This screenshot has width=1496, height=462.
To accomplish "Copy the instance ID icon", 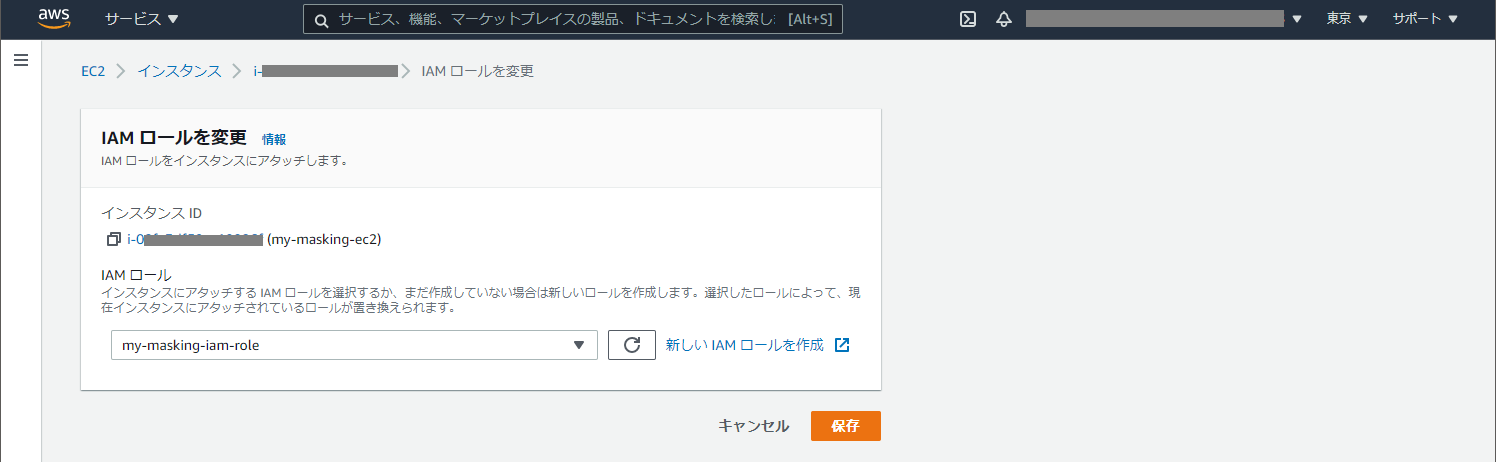I will pyautogui.click(x=114, y=240).
